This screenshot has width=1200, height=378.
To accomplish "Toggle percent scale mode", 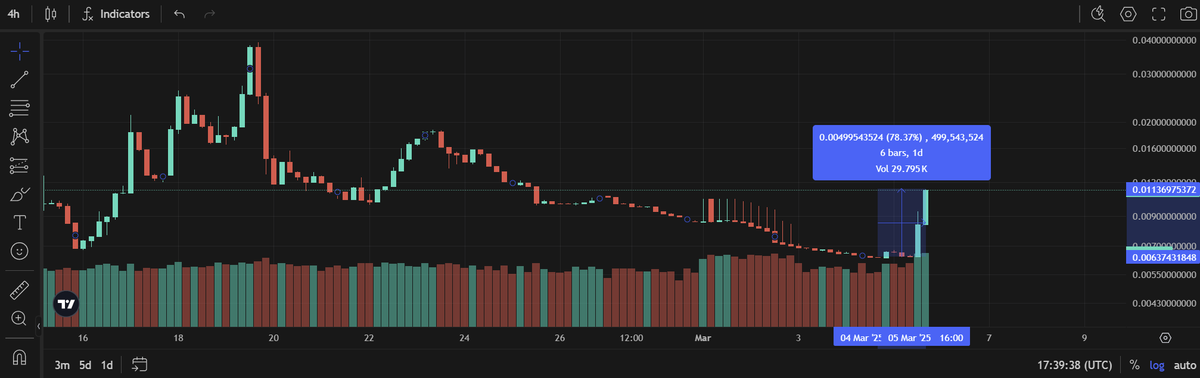I will pos(1134,364).
